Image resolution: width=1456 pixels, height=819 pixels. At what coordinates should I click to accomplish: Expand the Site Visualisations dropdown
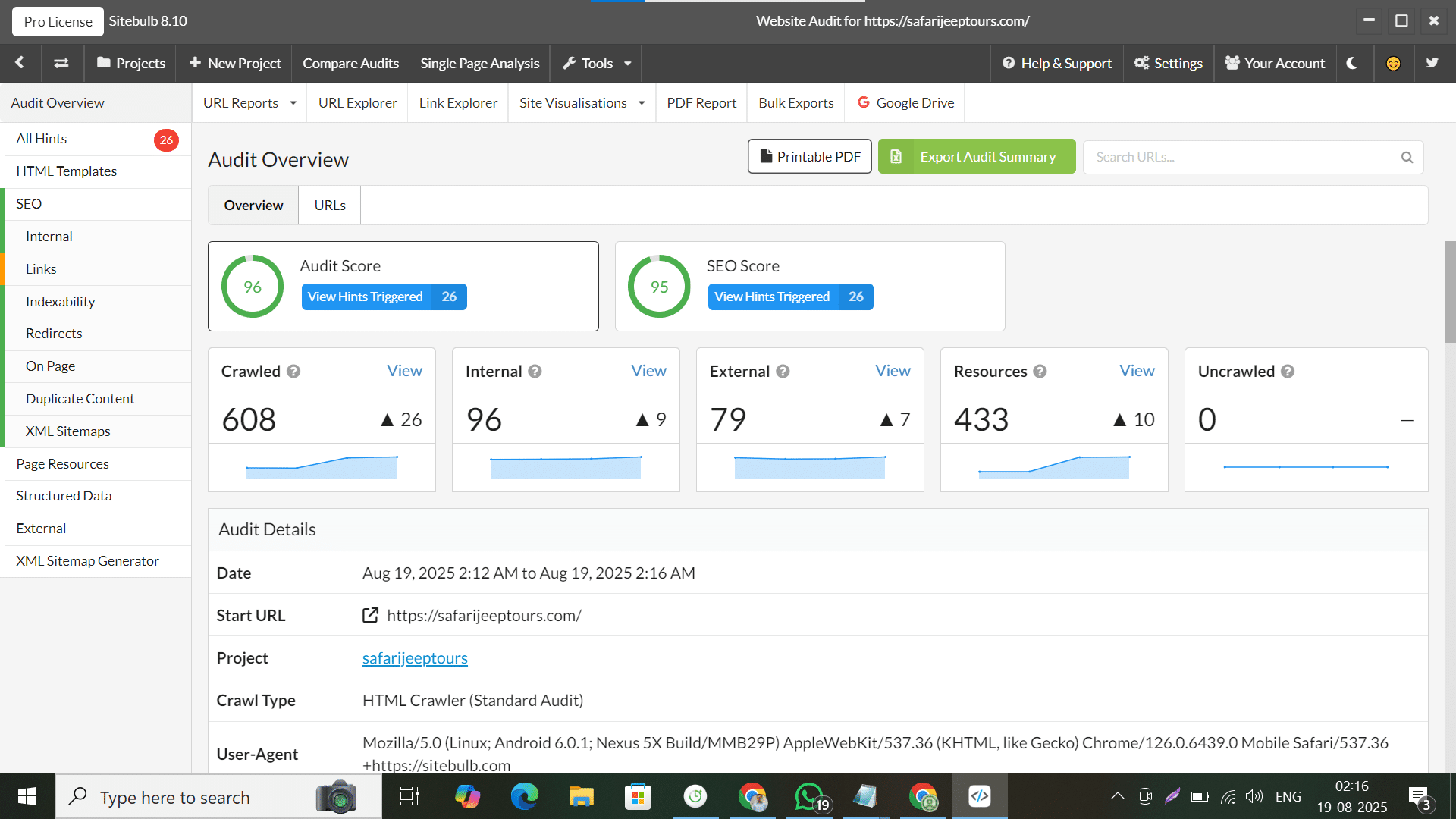click(x=582, y=102)
